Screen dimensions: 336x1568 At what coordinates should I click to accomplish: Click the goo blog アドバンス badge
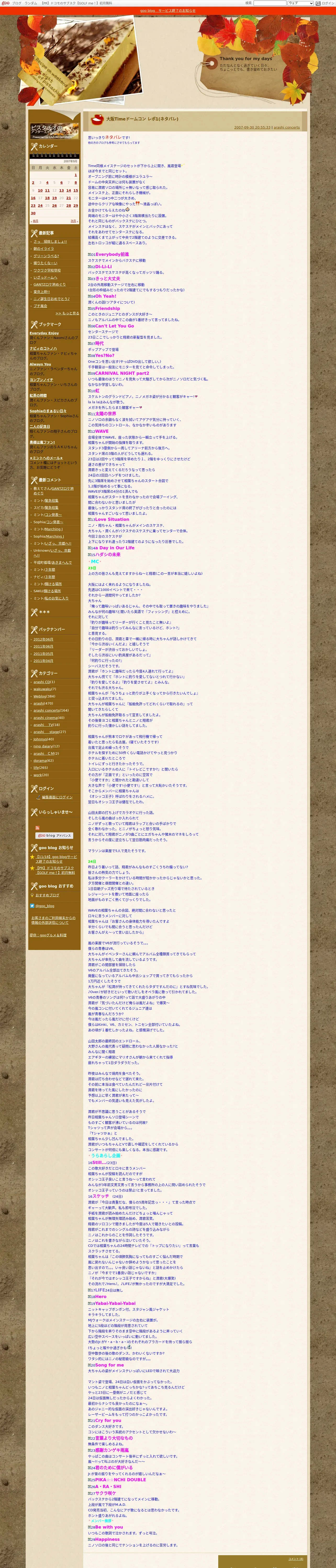[54, 835]
